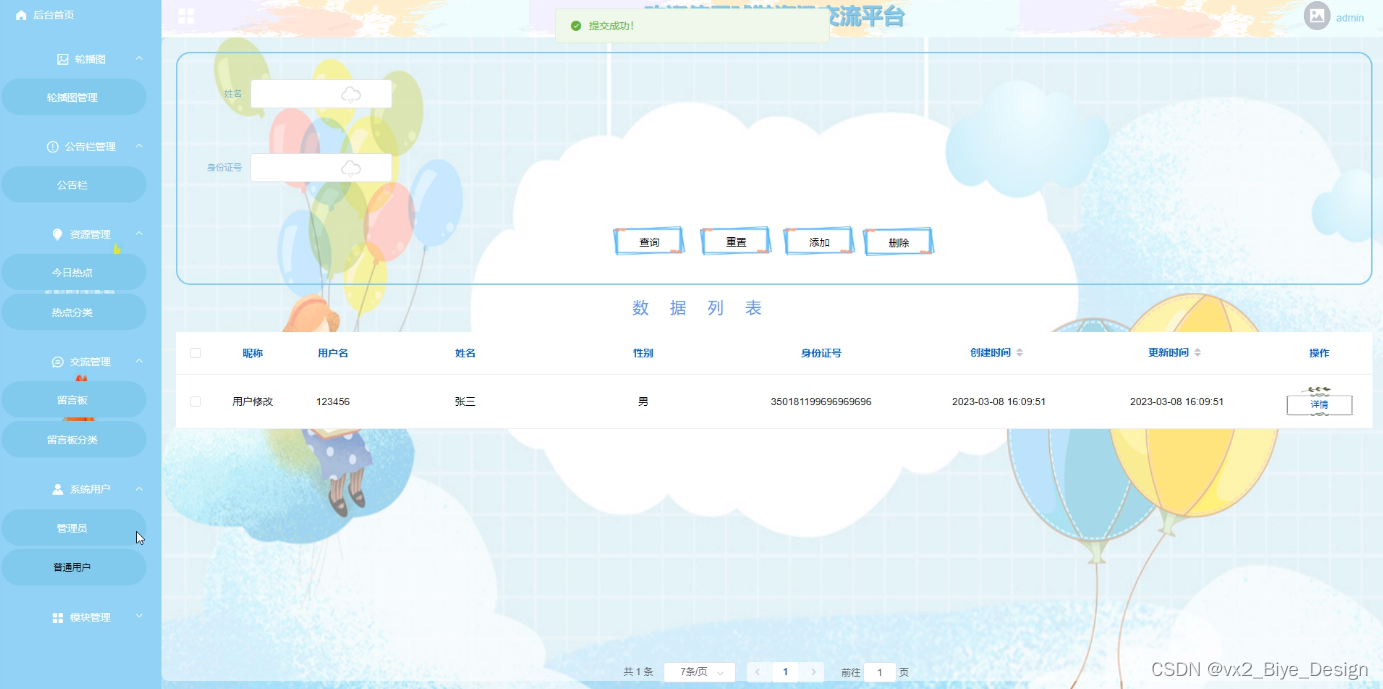Click the lightbulb icon next to 资源管理
The height and width of the screenshot is (689, 1383).
(x=57, y=234)
